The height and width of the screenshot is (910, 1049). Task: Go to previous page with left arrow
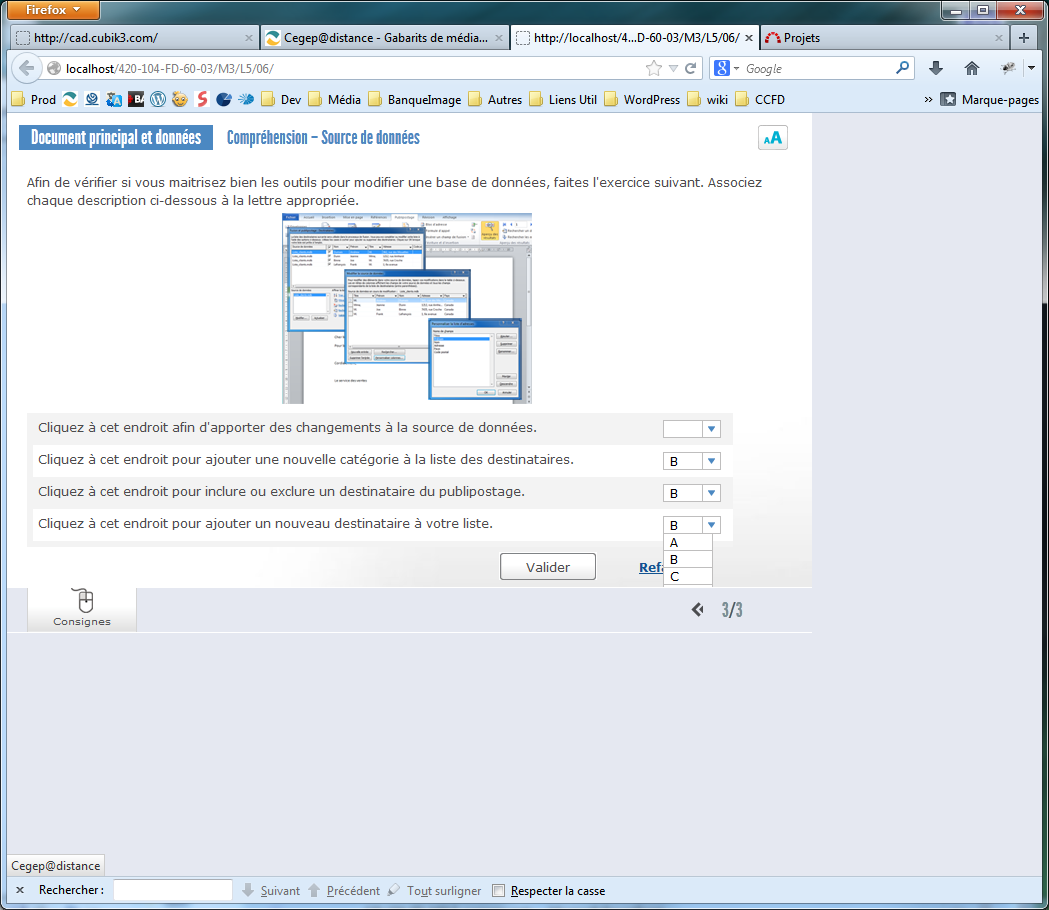(x=697, y=610)
